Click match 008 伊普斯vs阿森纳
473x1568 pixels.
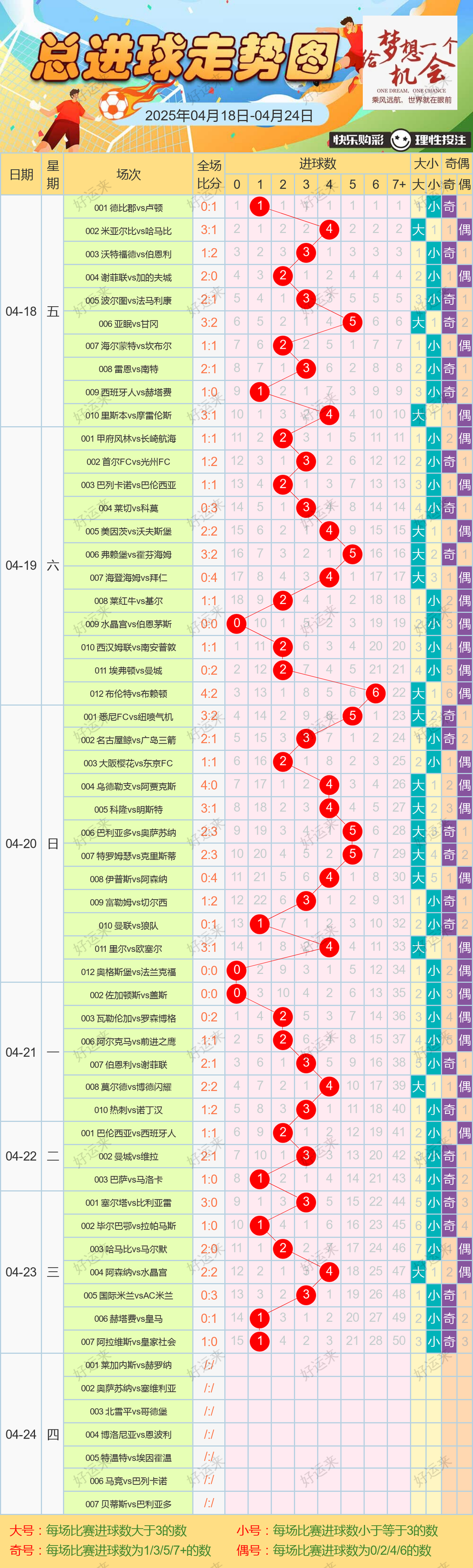(x=129, y=879)
